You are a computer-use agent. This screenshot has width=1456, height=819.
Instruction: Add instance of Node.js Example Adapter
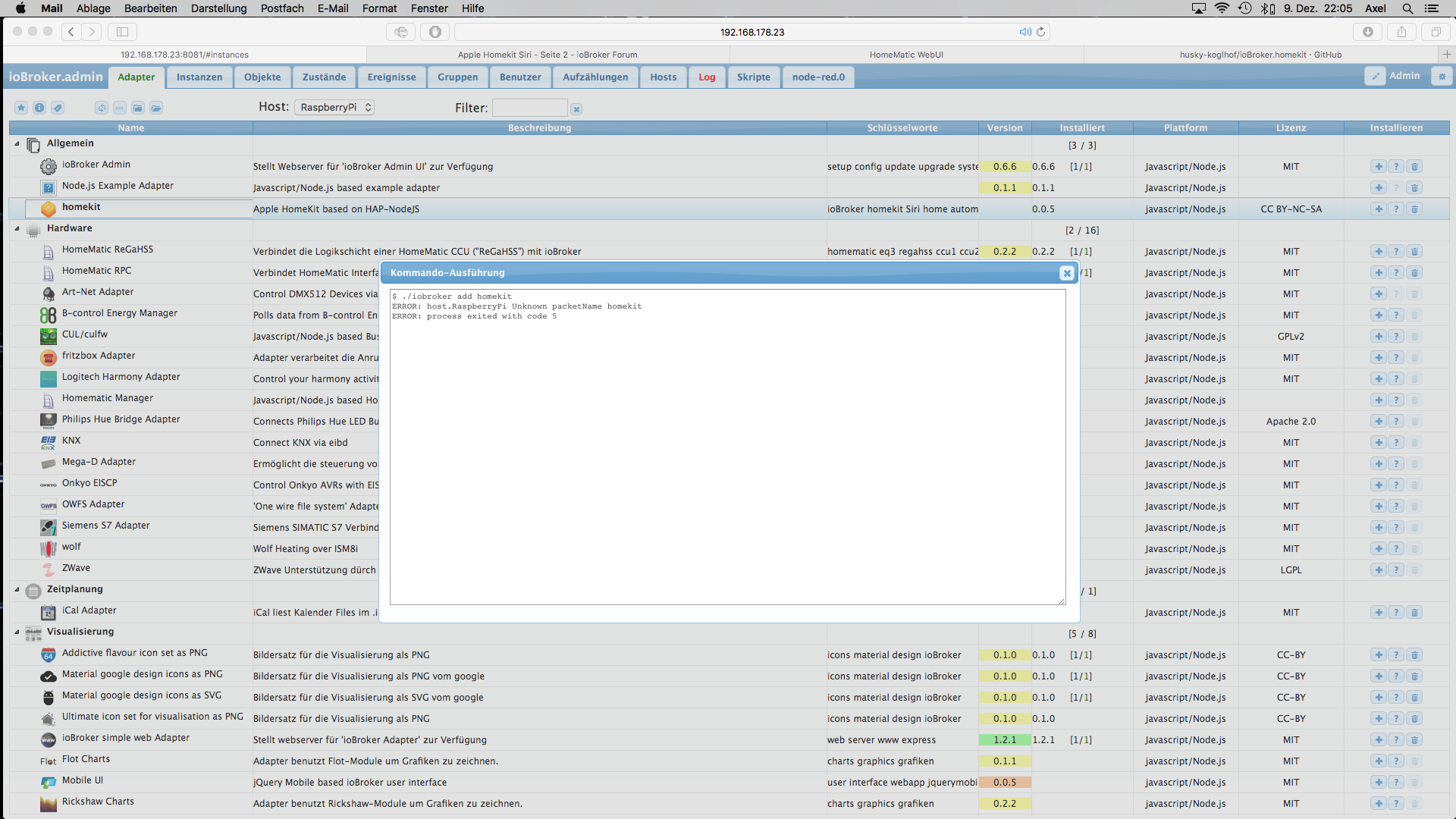(x=1379, y=188)
